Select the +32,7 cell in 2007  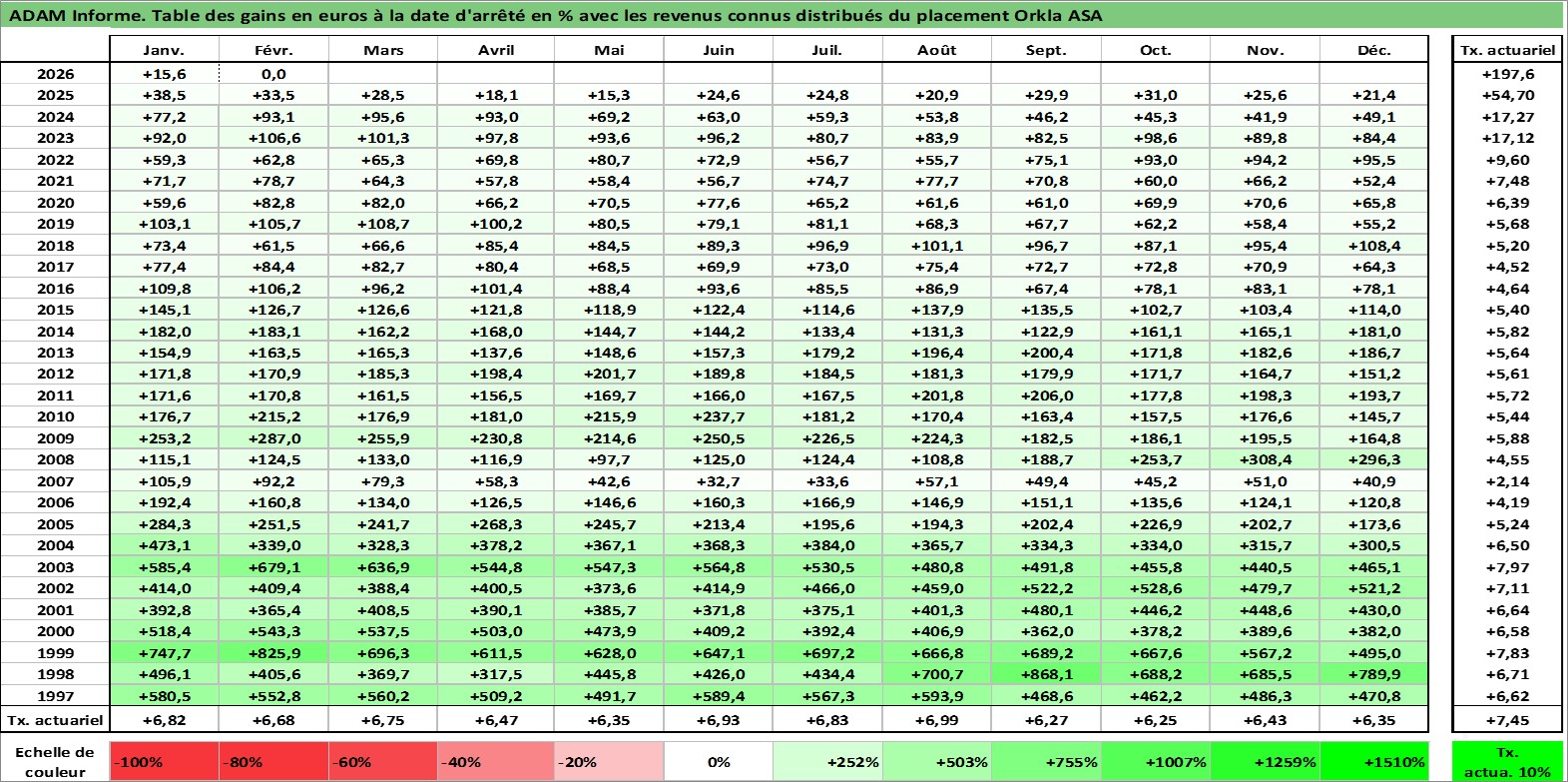click(x=718, y=481)
